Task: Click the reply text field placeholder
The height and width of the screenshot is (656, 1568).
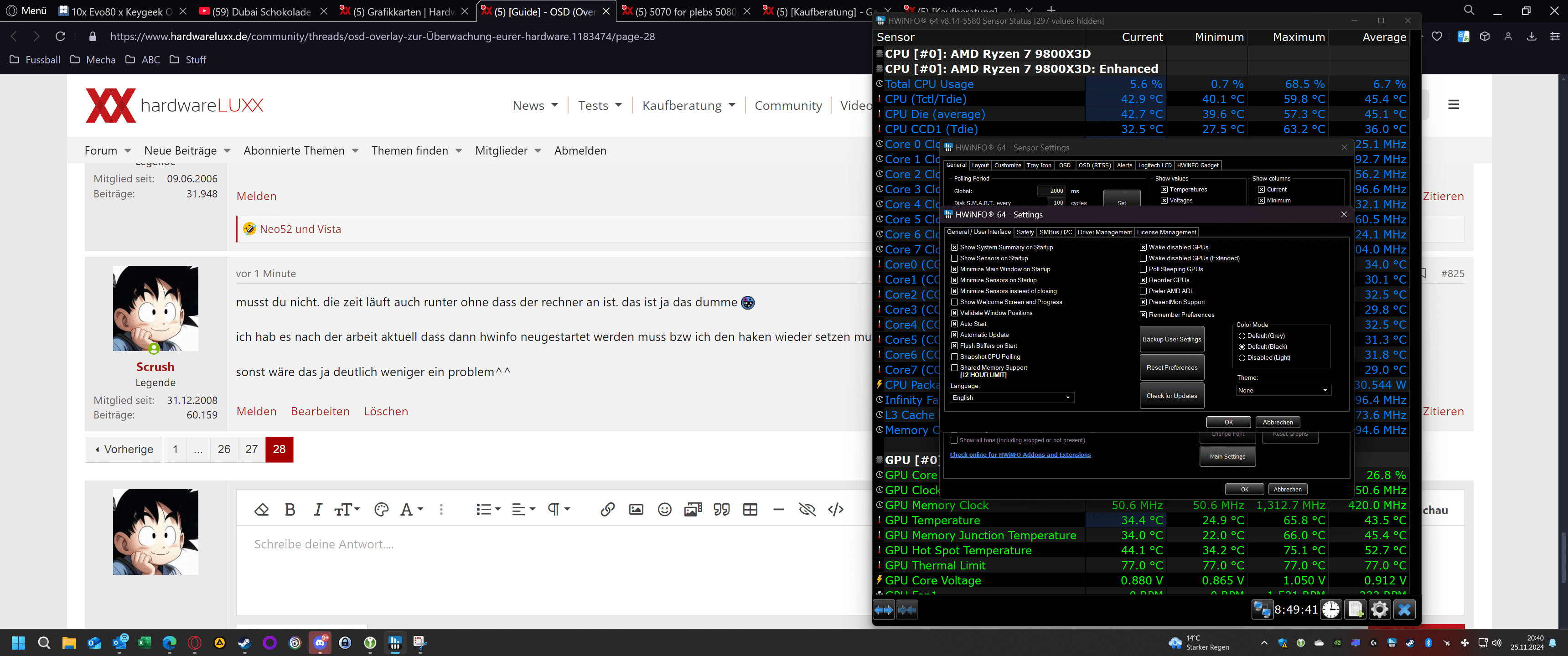Action: point(324,544)
